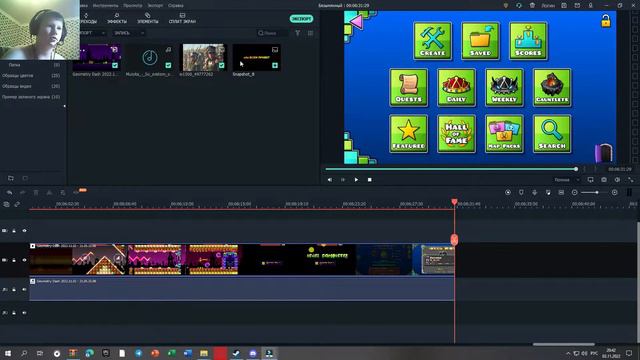Expand the Запись (Record) dropdown
The height and width of the screenshot is (360, 640).
coord(129,33)
